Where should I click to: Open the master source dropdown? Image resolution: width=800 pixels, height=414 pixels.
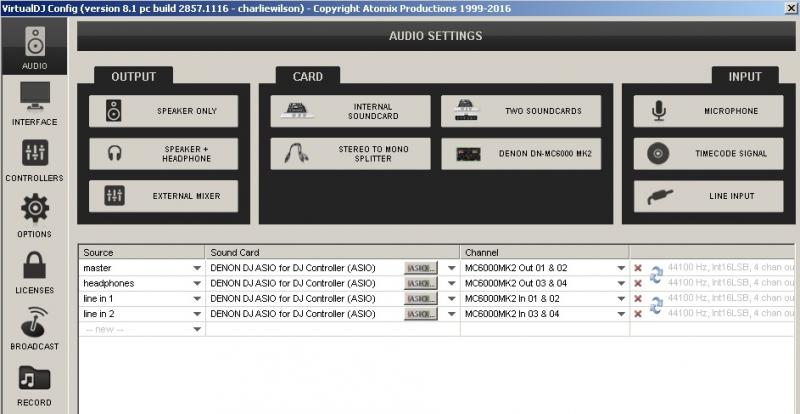coord(197,268)
